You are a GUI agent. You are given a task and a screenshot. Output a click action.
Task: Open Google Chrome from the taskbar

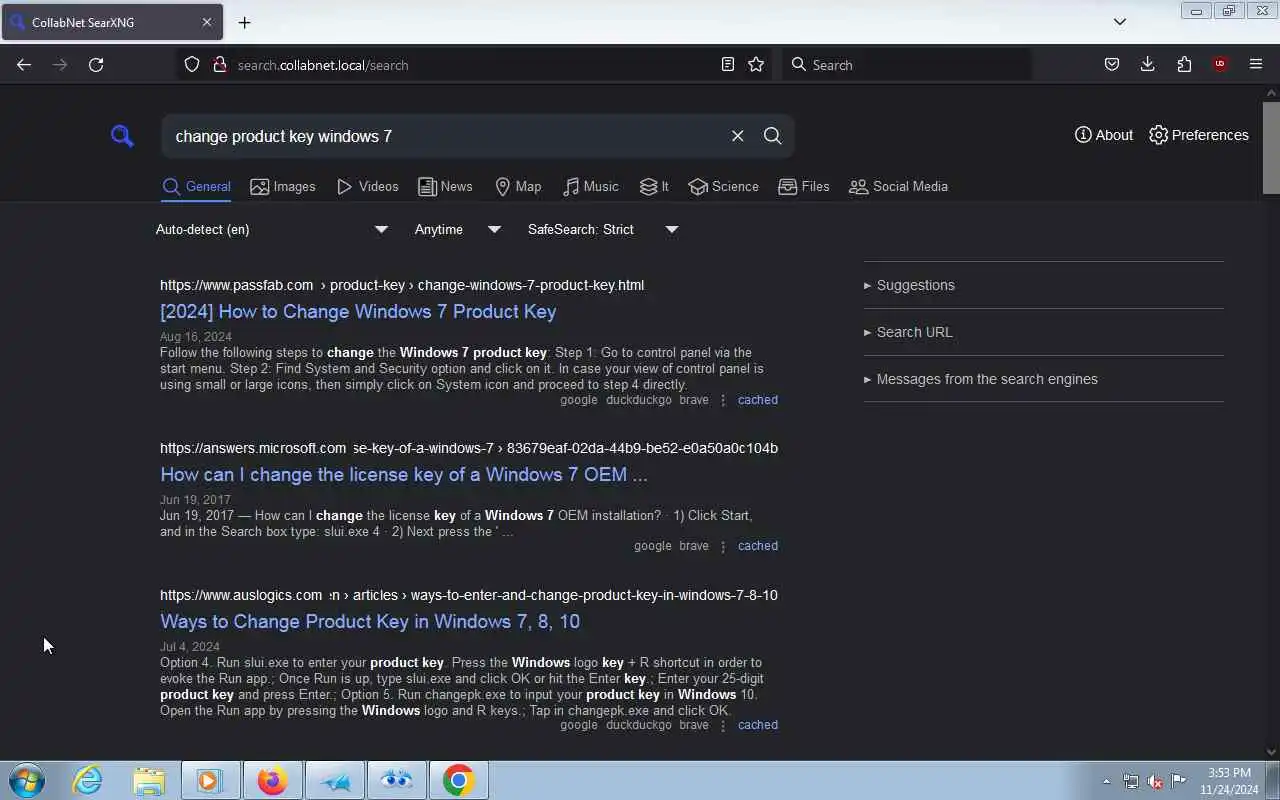click(458, 780)
